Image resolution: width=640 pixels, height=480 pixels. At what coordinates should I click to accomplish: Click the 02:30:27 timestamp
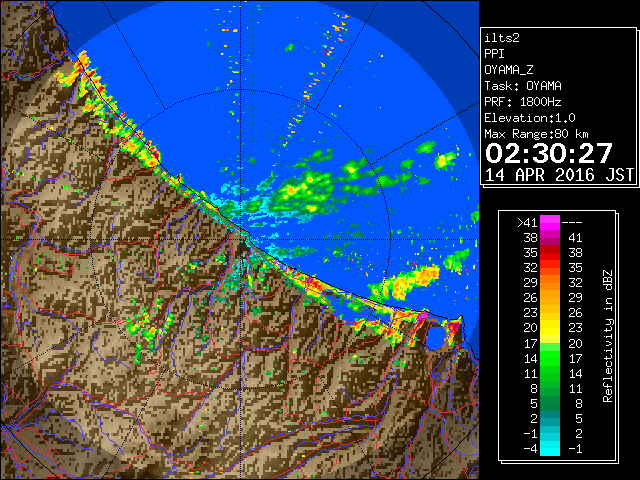tap(549, 153)
